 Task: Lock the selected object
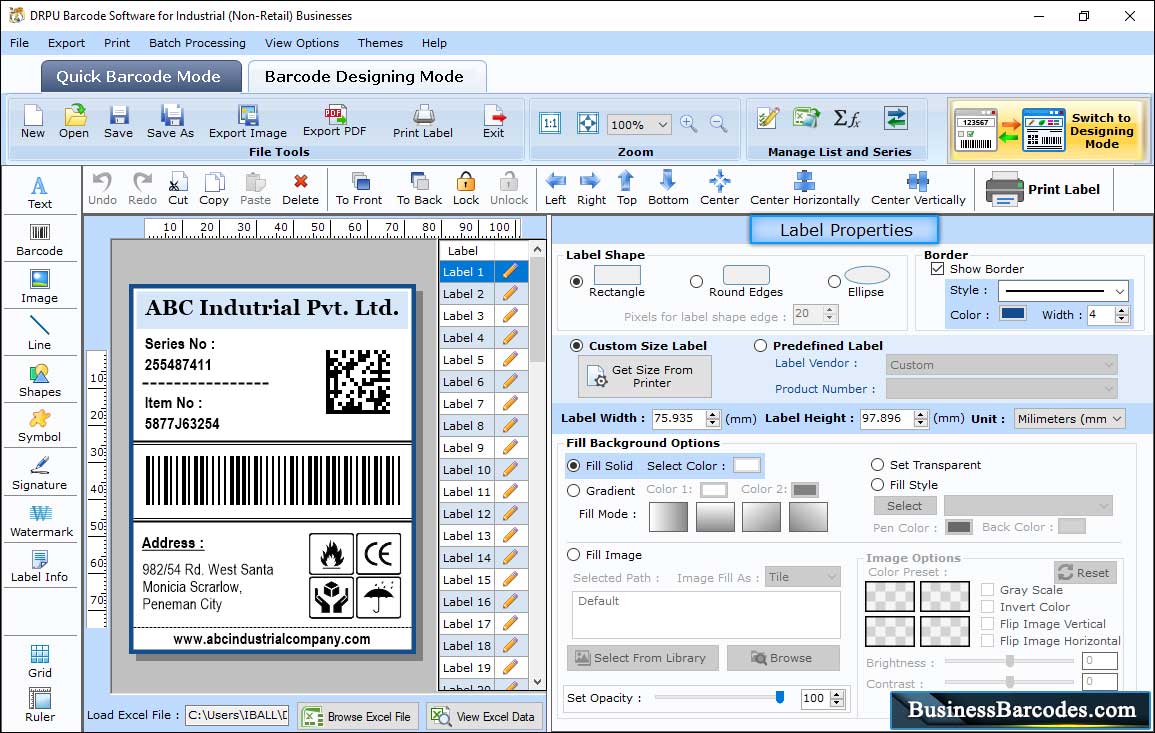point(466,189)
